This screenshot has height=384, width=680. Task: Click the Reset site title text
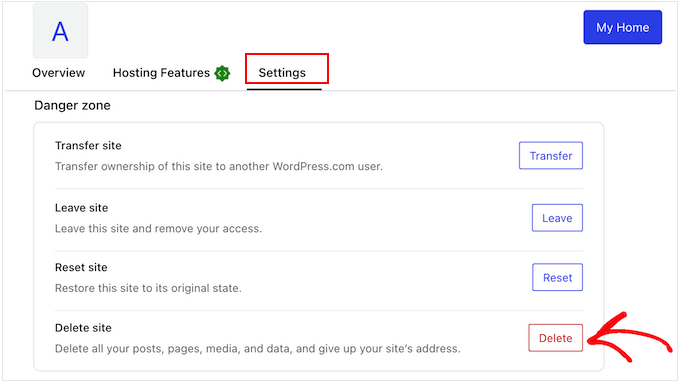click(x=81, y=267)
